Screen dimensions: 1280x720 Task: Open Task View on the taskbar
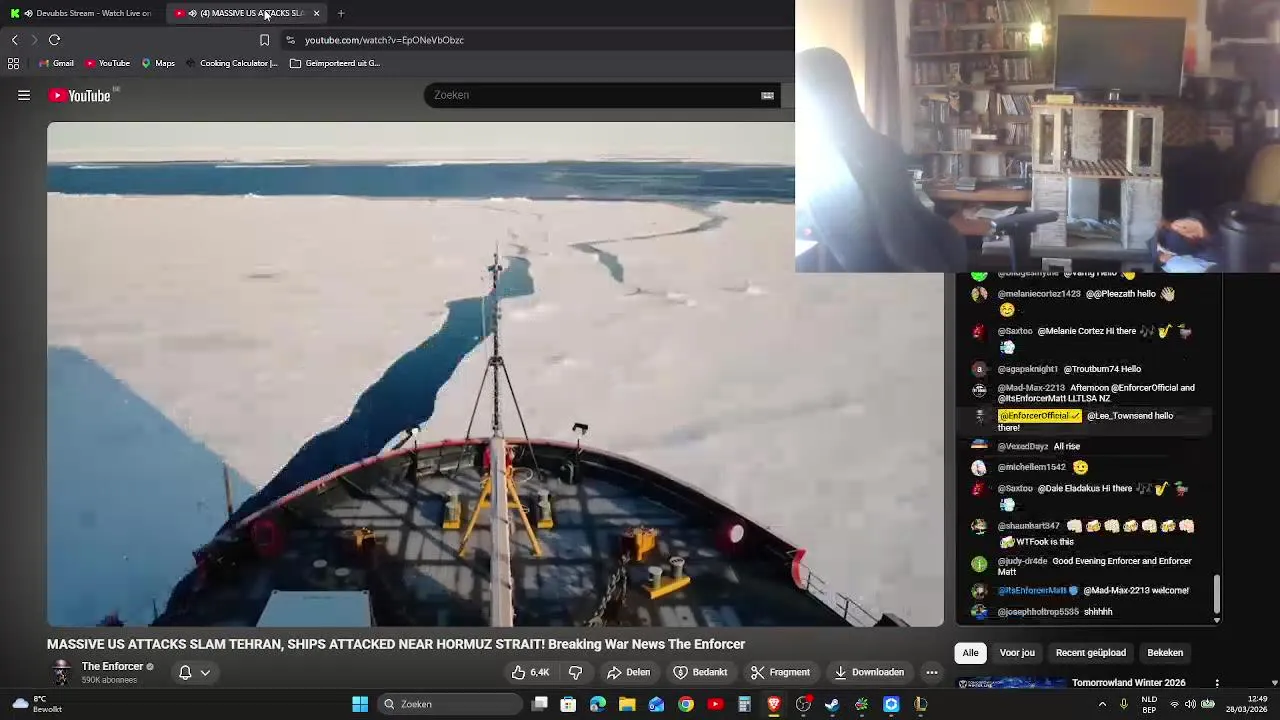539,704
